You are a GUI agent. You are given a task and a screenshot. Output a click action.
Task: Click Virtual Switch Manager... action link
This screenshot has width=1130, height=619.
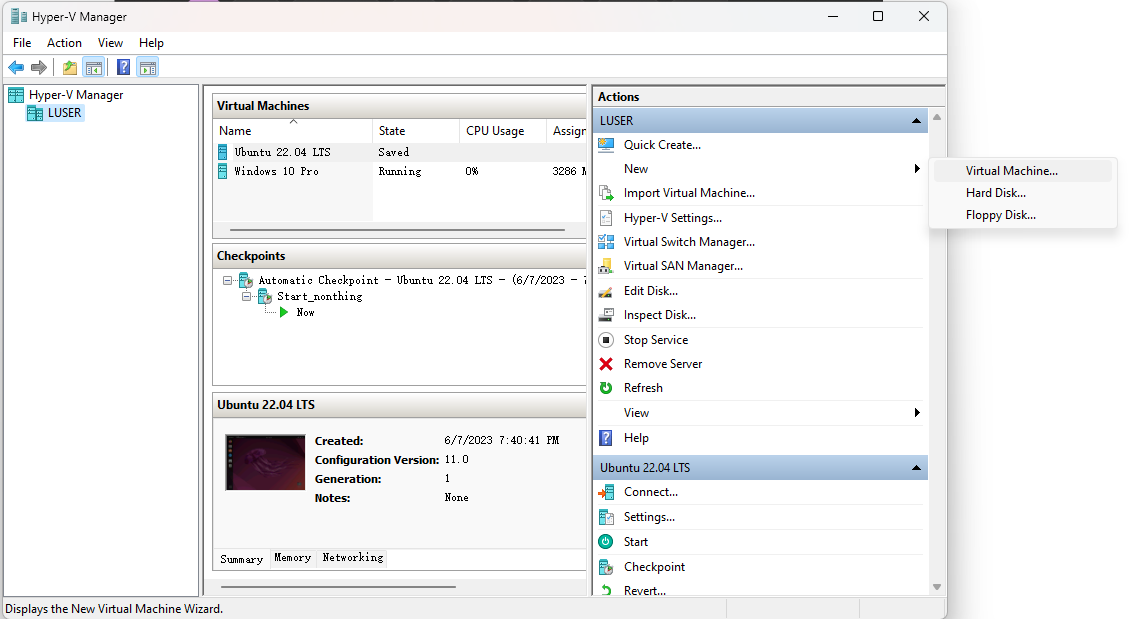[x=690, y=242]
